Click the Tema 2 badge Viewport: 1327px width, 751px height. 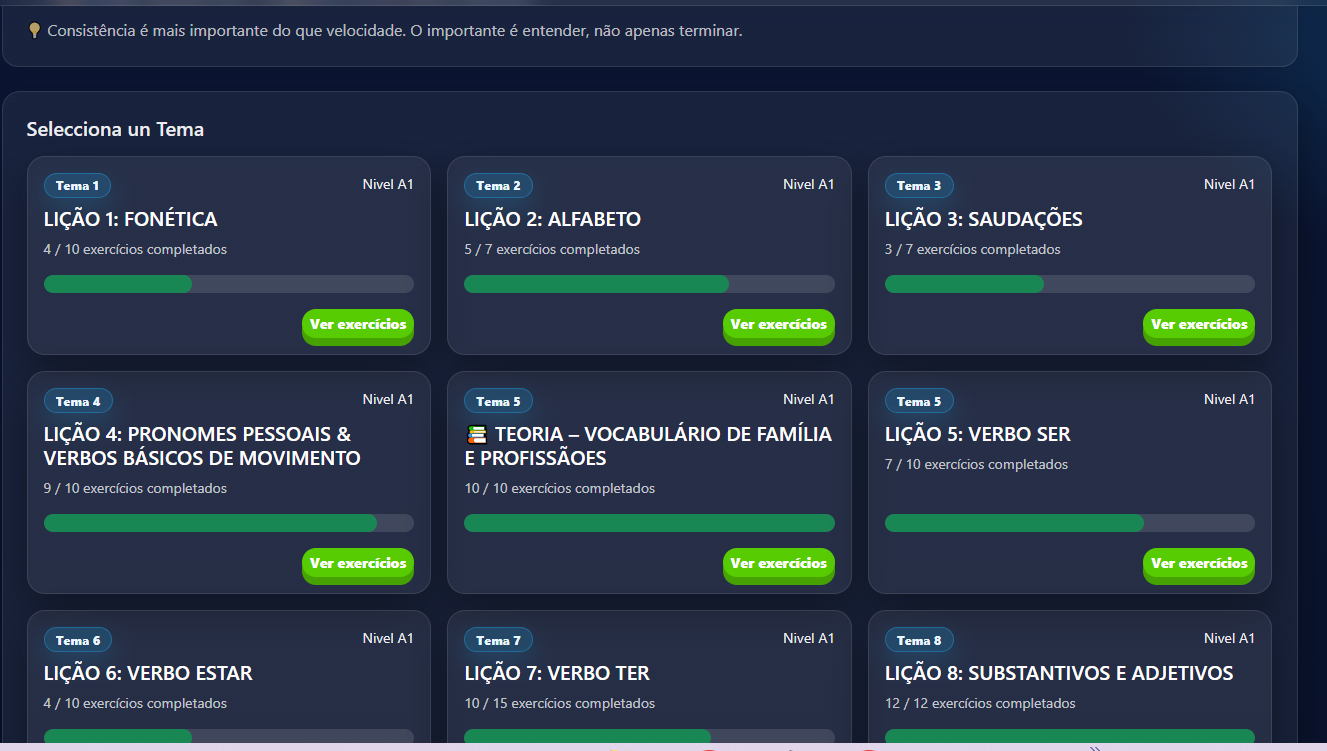[x=498, y=186]
